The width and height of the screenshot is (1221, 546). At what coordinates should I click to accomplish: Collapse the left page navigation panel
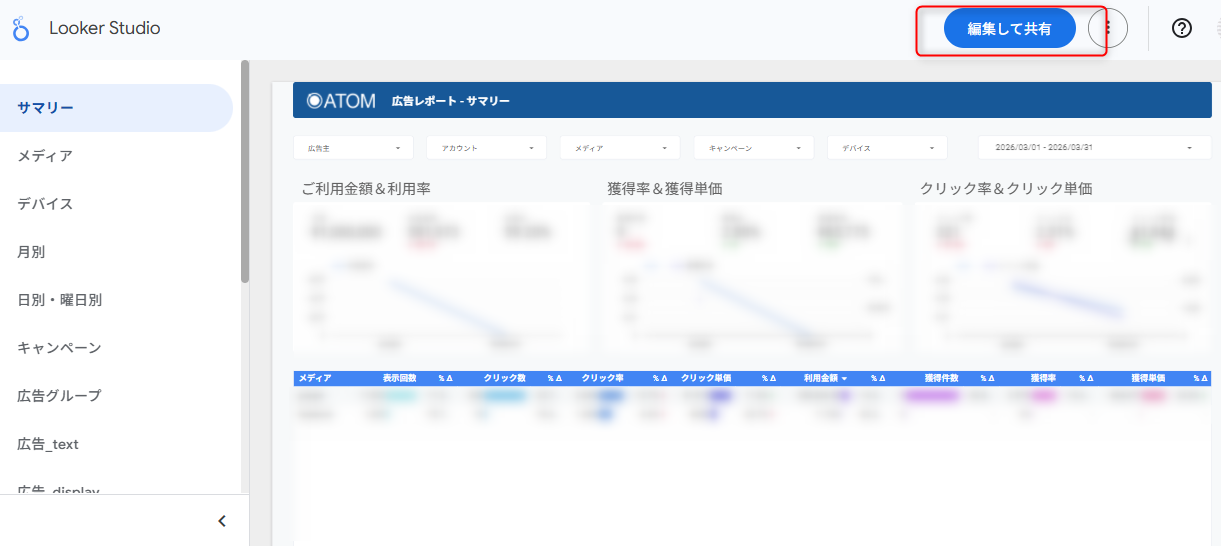222,521
